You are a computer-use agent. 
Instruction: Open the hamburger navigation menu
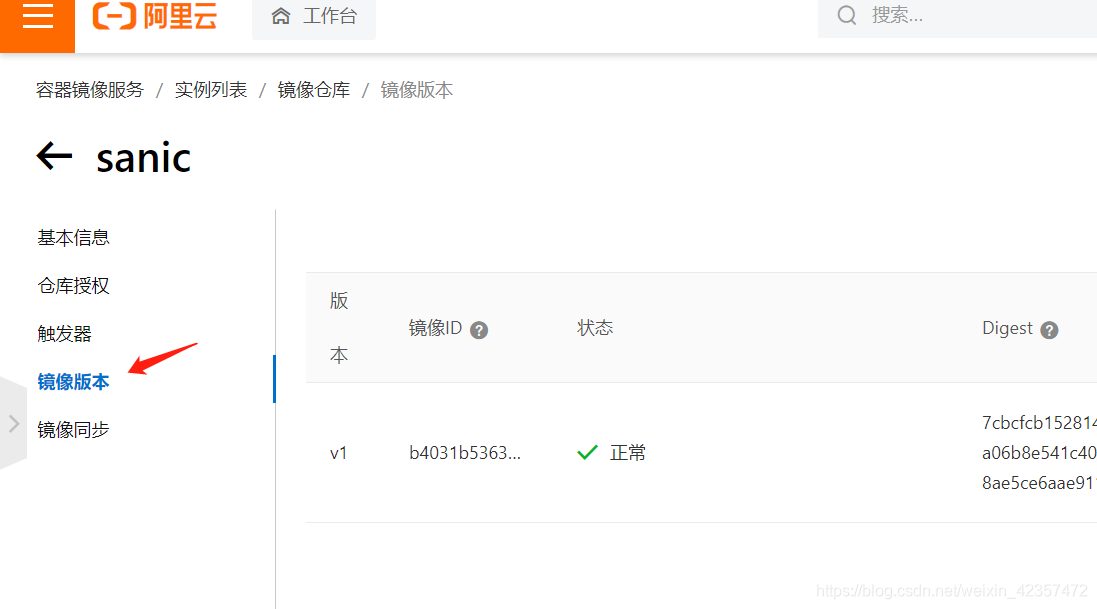[x=37, y=15]
